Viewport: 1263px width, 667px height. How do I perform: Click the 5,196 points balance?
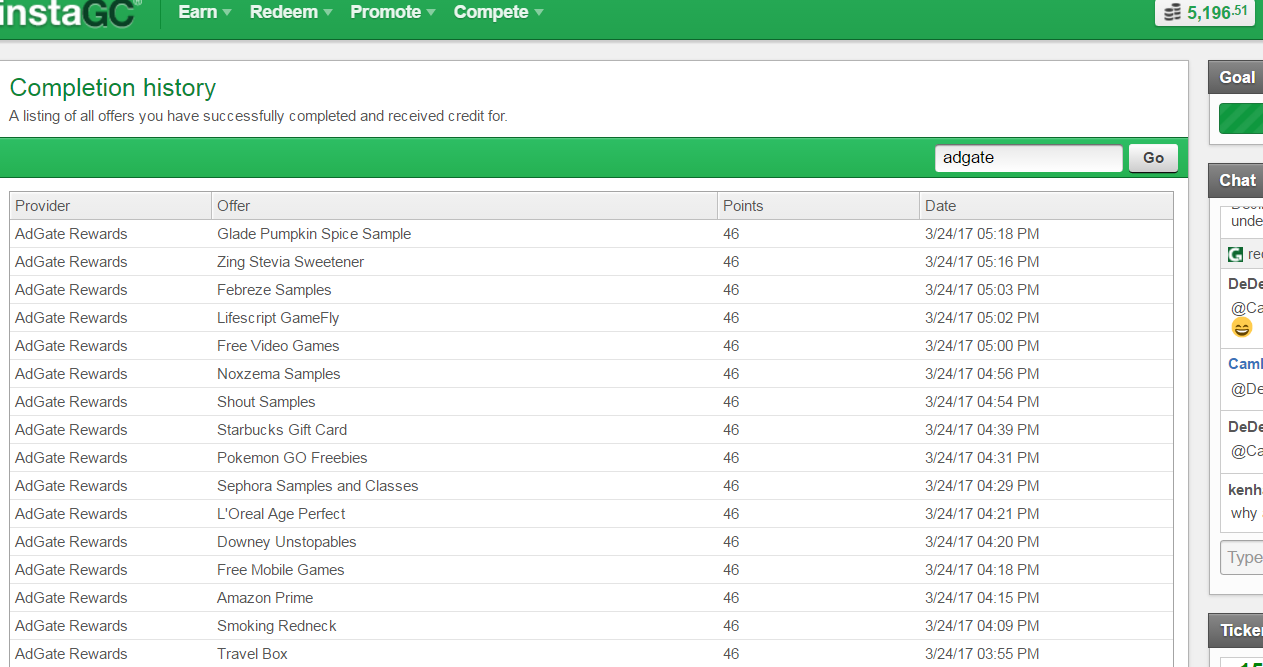(x=1218, y=12)
